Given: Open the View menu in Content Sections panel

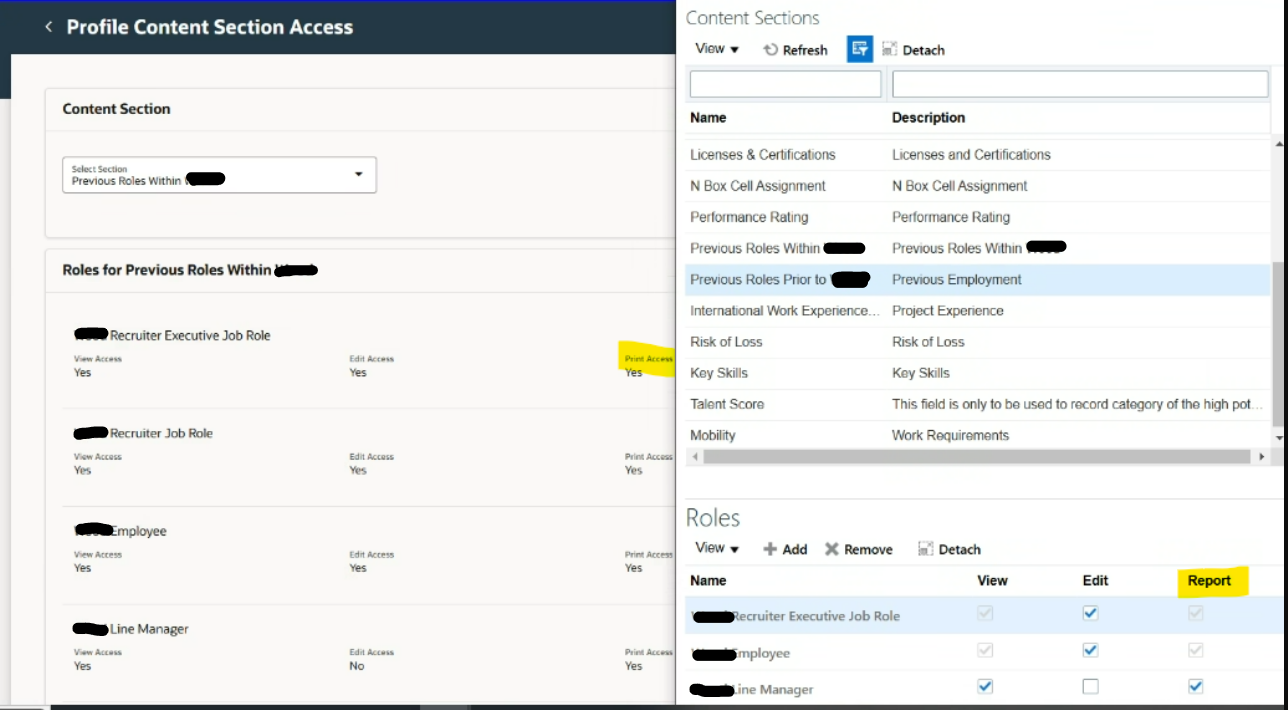Looking at the screenshot, I should pos(716,49).
